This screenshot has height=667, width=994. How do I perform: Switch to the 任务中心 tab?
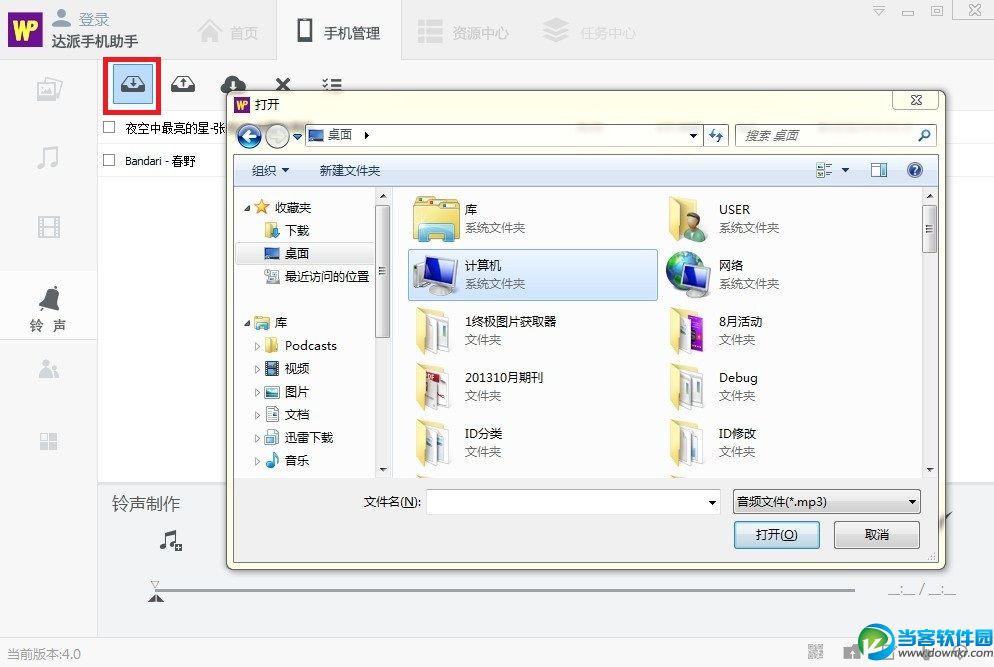(x=590, y=31)
